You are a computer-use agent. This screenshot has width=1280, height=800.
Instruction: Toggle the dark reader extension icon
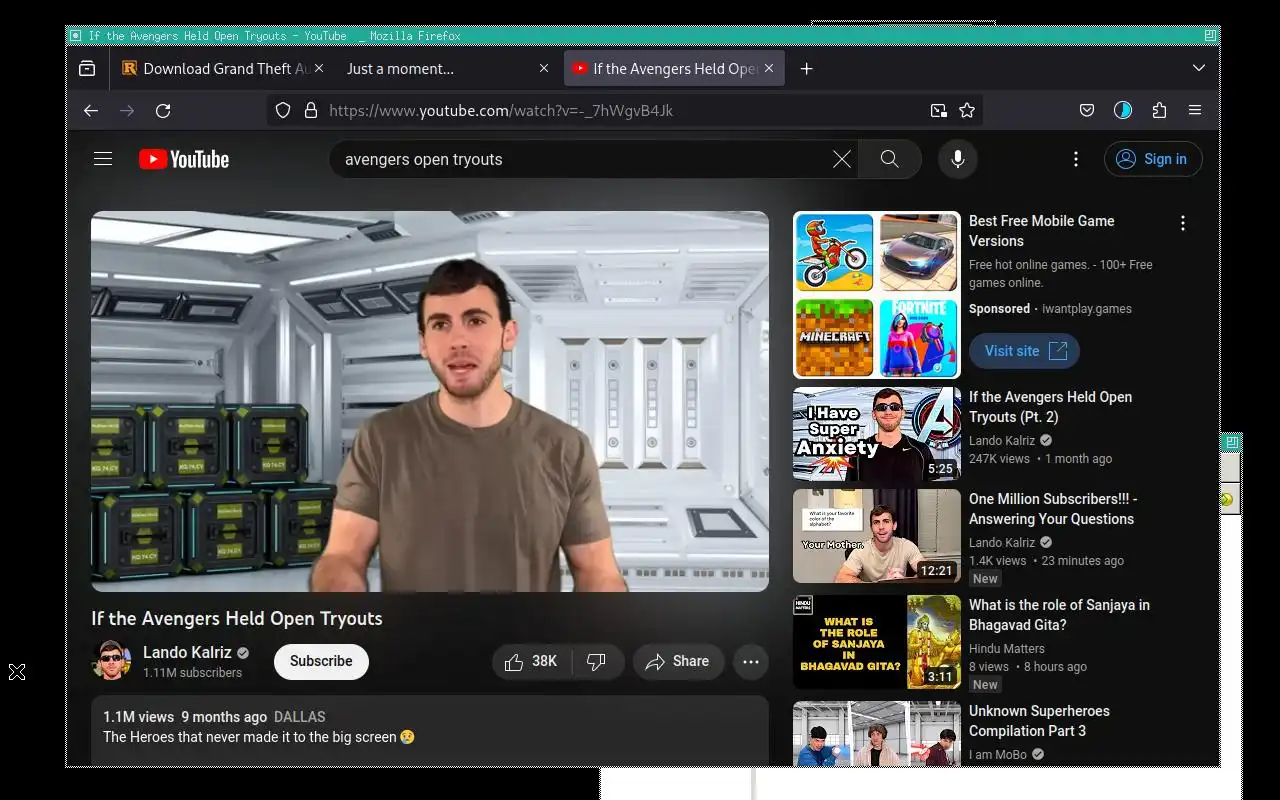coord(1123,111)
